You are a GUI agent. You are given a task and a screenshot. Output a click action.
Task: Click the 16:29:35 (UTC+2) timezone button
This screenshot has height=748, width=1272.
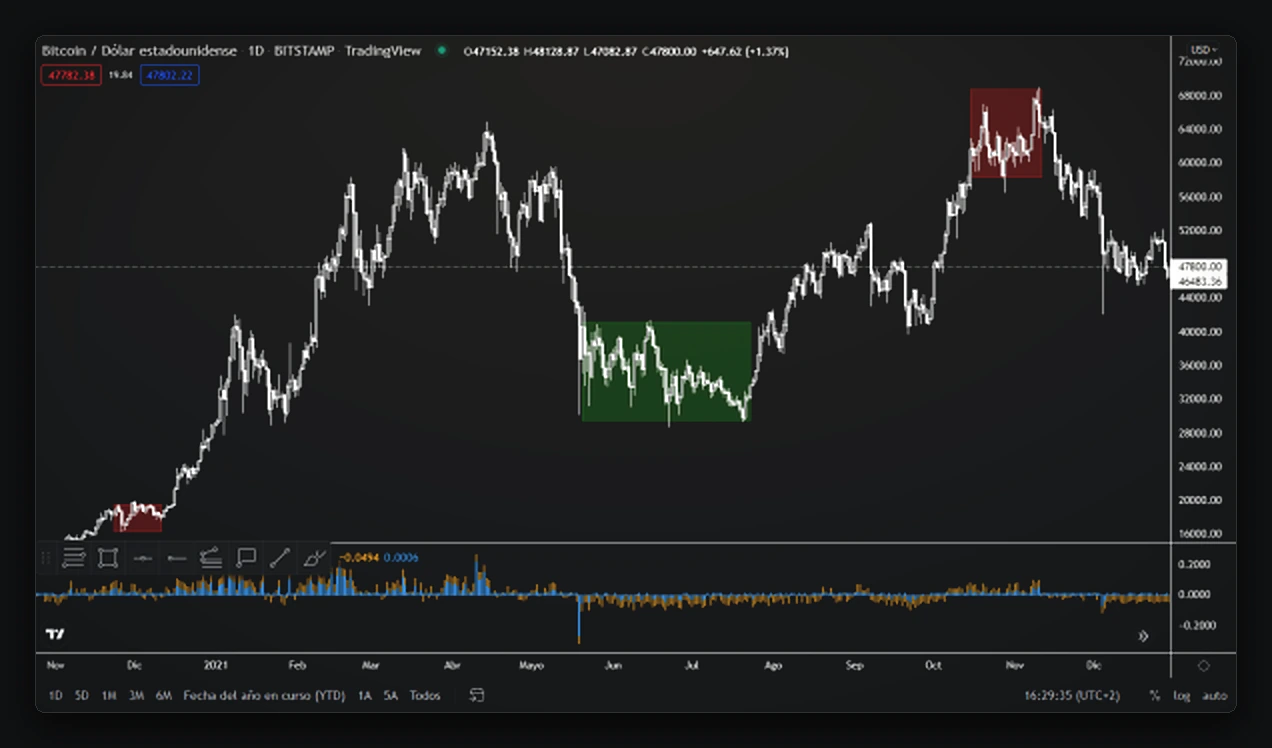pos(1073,695)
